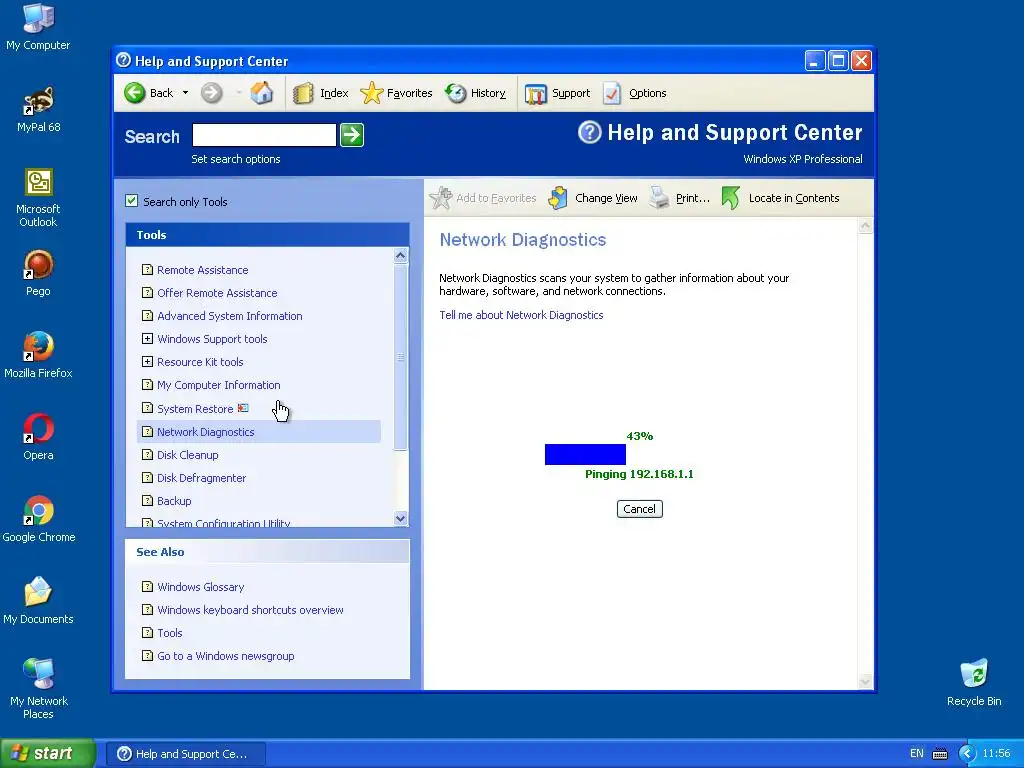This screenshot has height=768, width=1024.
Task: Open the Index toolbar item
Action: pos(320,93)
